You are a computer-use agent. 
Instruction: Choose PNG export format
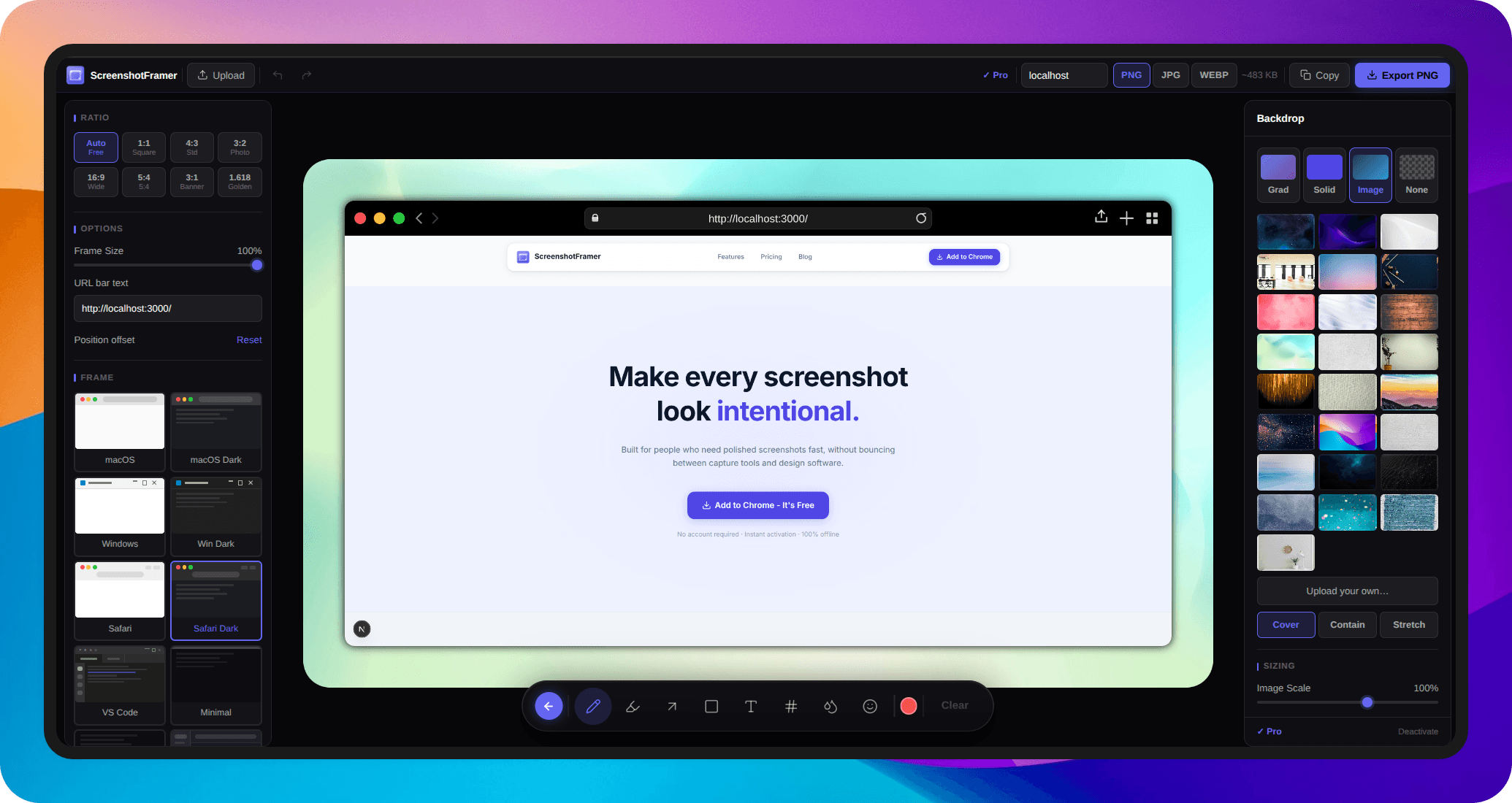pos(1131,75)
